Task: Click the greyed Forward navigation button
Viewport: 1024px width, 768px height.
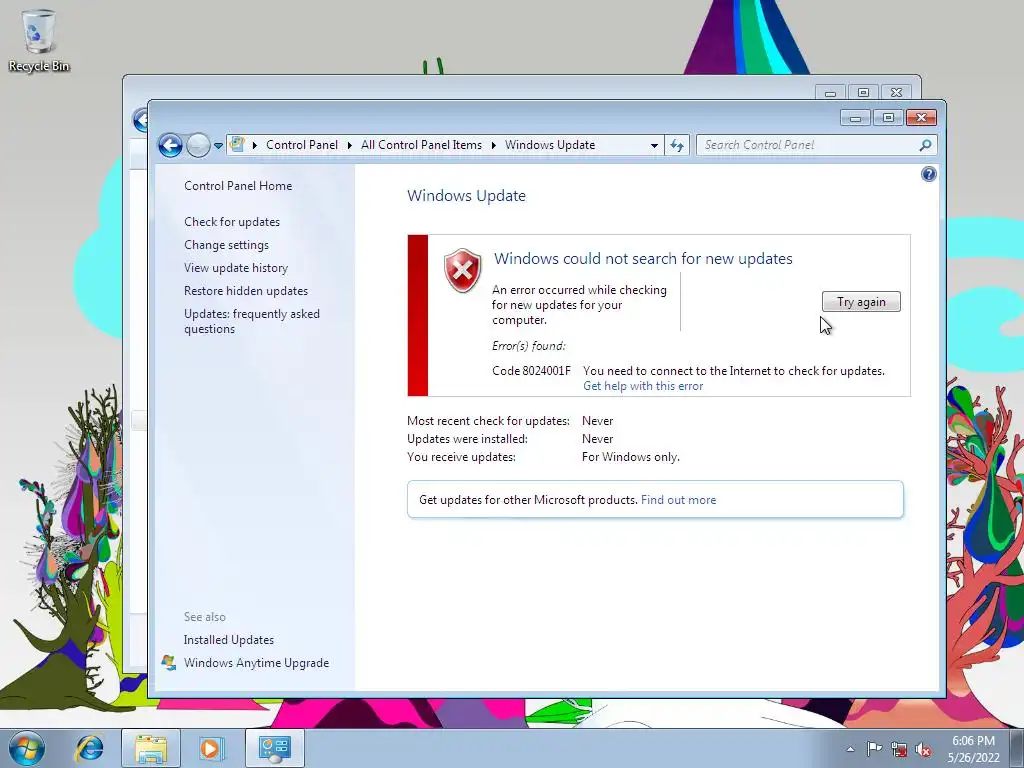Action: click(x=198, y=145)
